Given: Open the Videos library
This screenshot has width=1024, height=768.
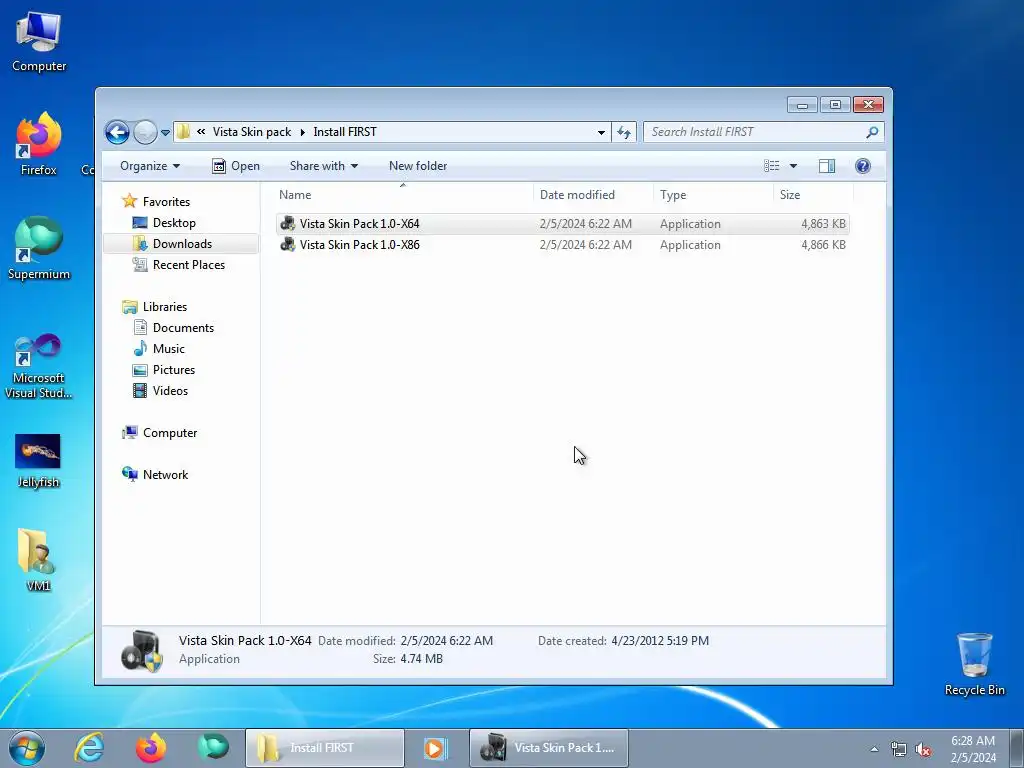Looking at the screenshot, I should pyautogui.click(x=170, y=391).
